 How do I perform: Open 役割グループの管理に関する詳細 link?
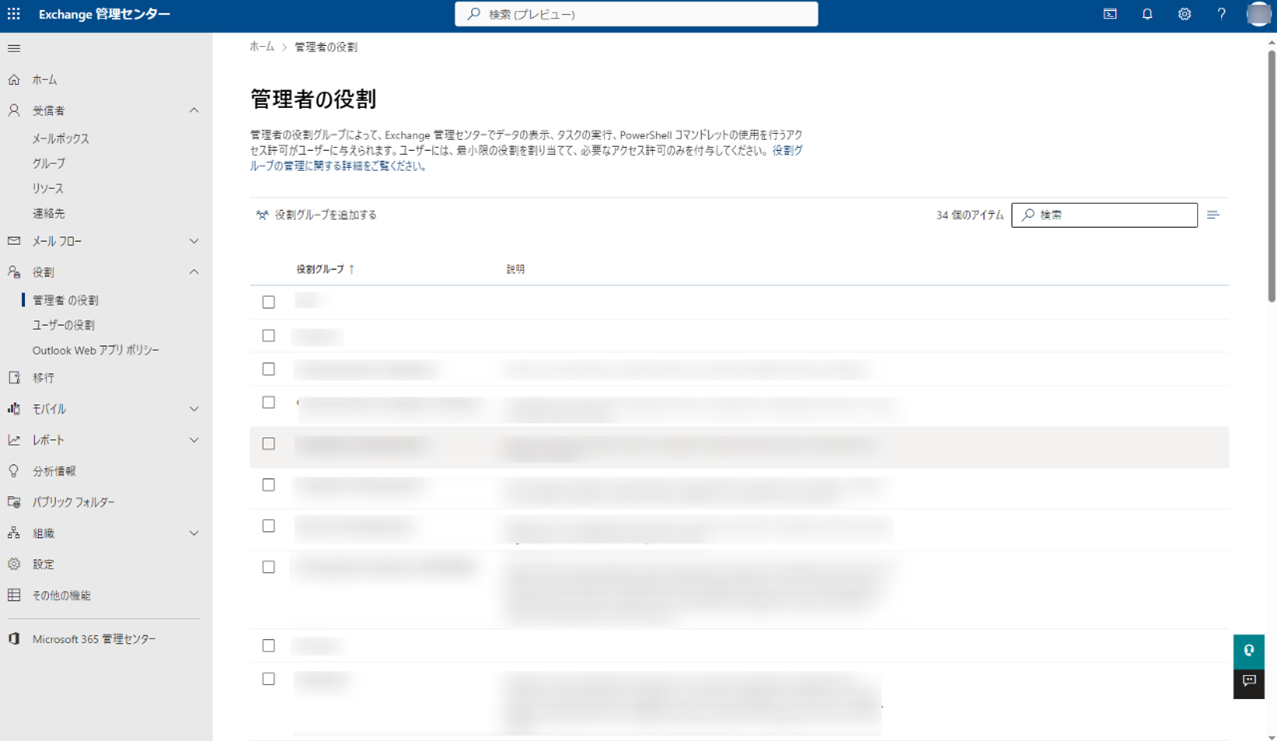526,158
